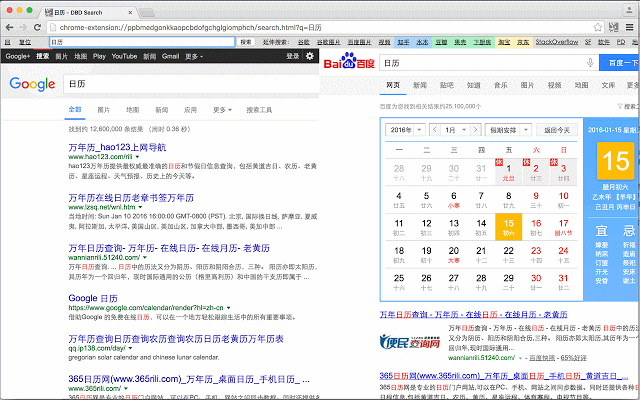This screenshot has width=640, height=400.
Task: Switch to Baidu 贴吧 tab
Action: [x=447, y=85]
